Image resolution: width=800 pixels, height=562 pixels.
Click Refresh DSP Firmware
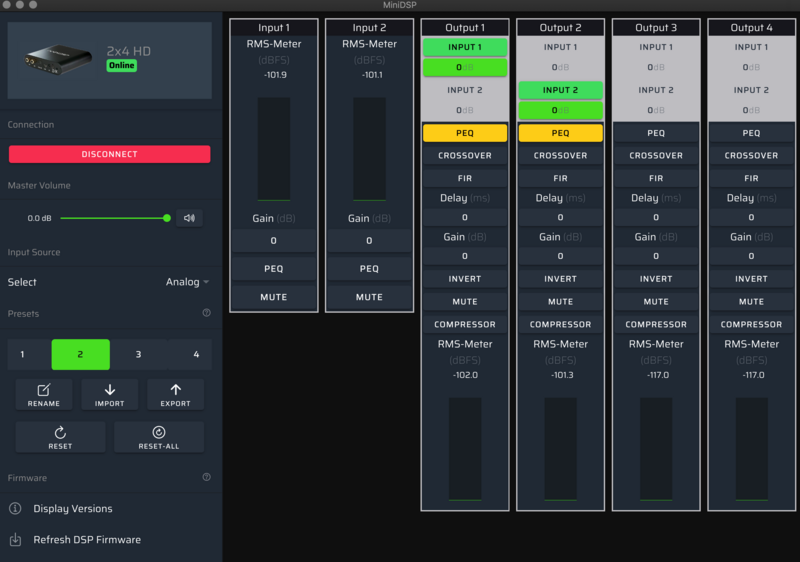coord(87,540)
